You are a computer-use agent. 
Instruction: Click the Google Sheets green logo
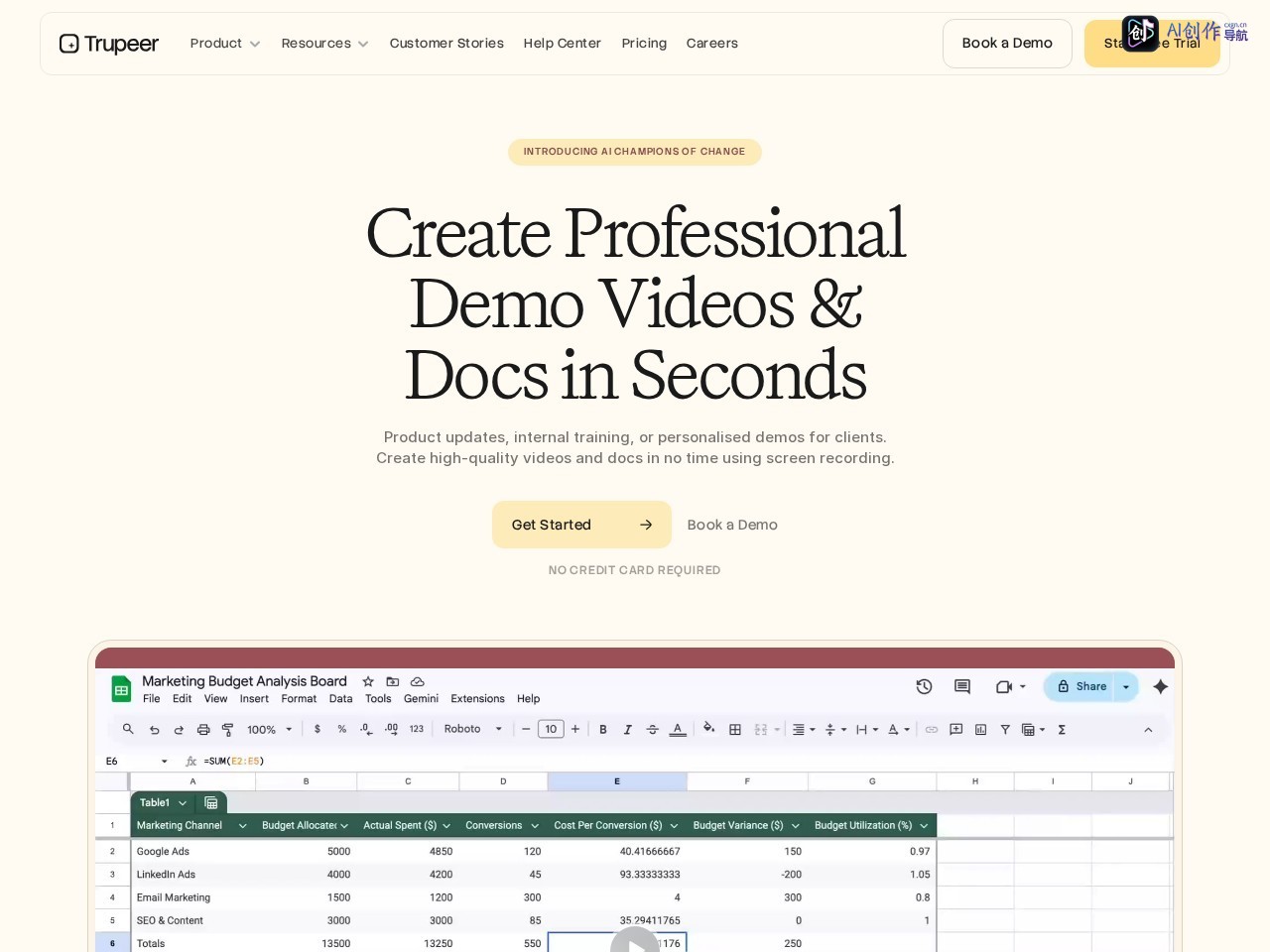tap(121, 689)
